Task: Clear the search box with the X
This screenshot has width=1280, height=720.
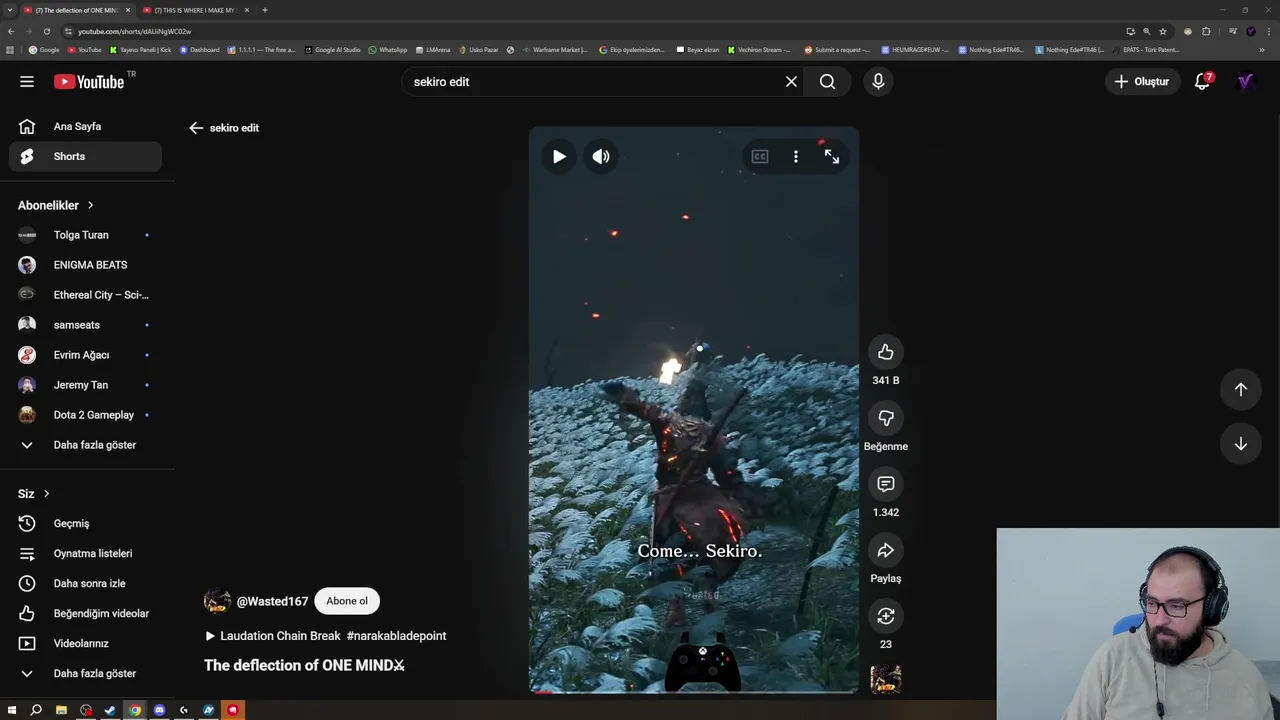Action: [x=791, y=82]
